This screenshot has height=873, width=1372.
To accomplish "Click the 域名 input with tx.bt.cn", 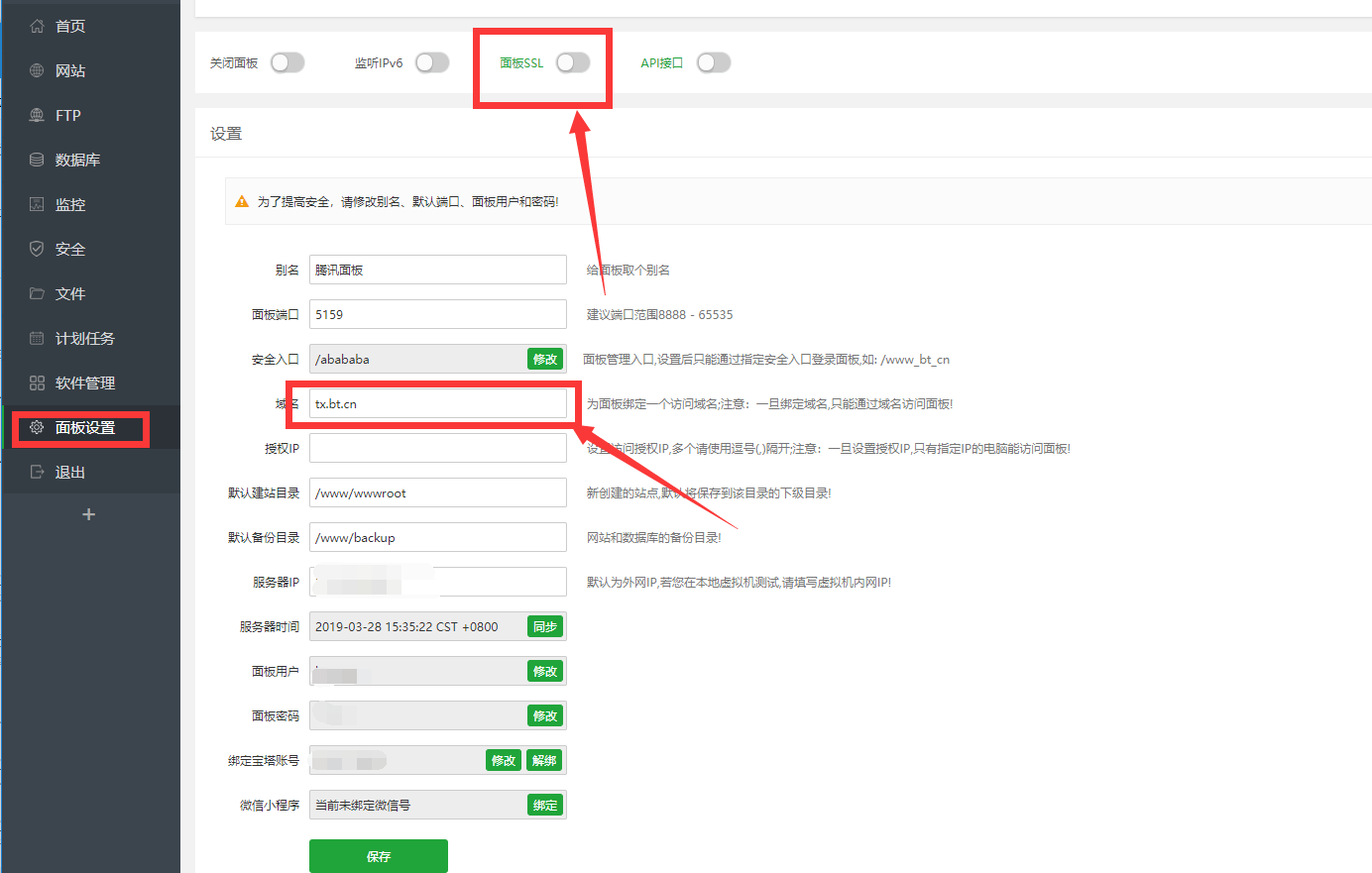I will pos(438,403).
